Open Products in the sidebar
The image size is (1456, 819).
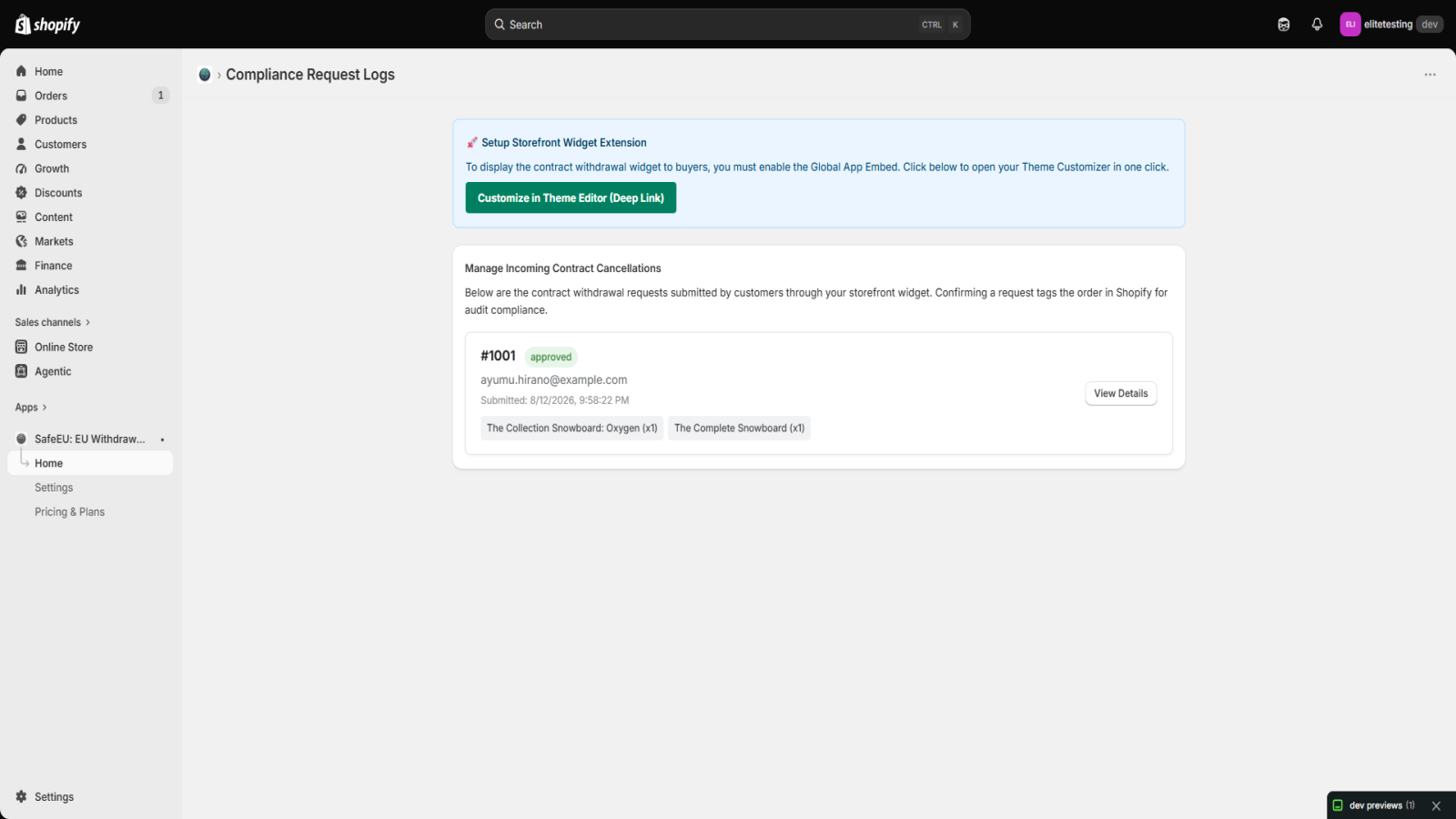click(90, 120)
